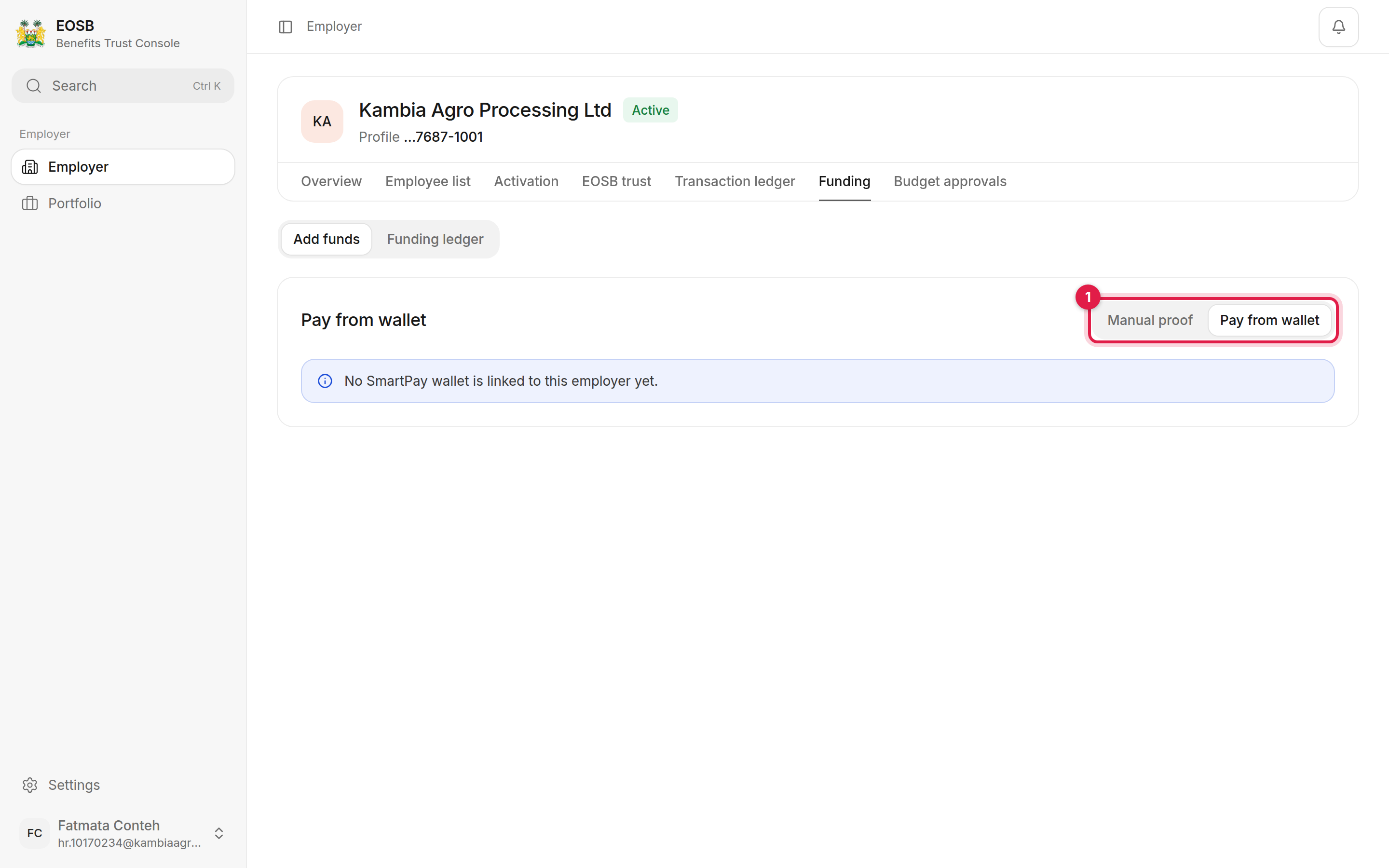
Task: Open the Budget approvals tab
Action: pos(950,181)
